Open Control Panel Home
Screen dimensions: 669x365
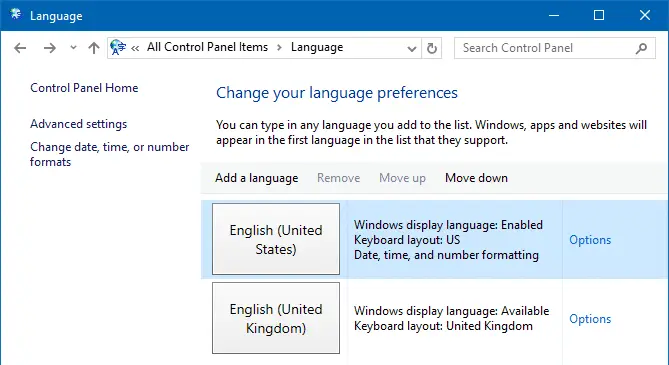click(x=84, y=88)
